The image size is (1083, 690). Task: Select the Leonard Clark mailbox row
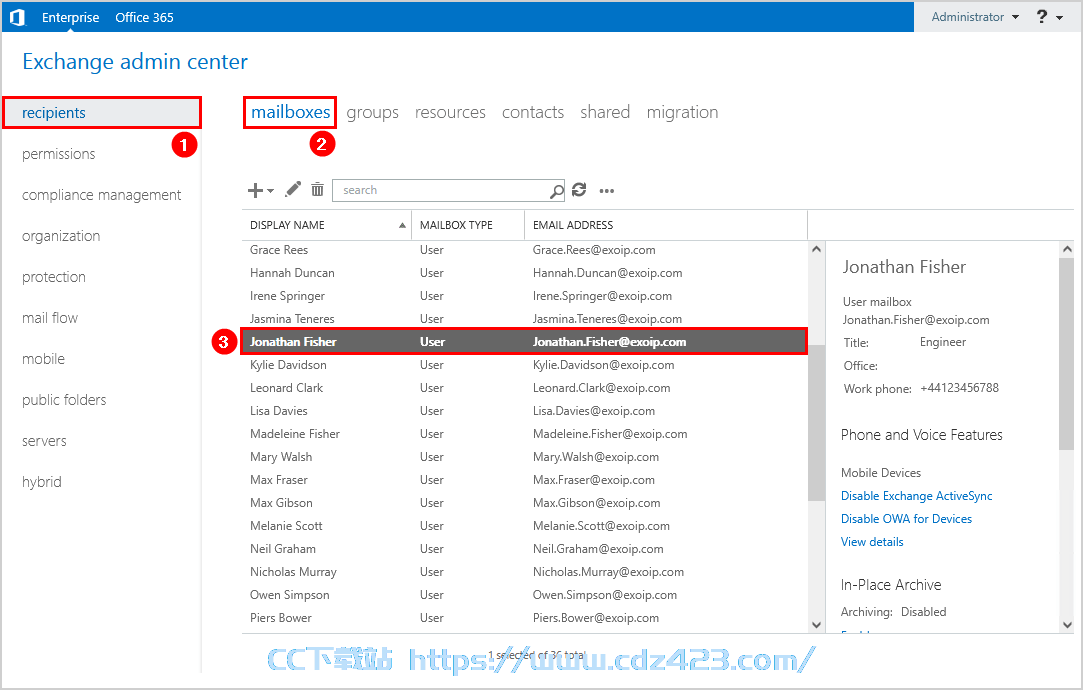coord(524,387)
